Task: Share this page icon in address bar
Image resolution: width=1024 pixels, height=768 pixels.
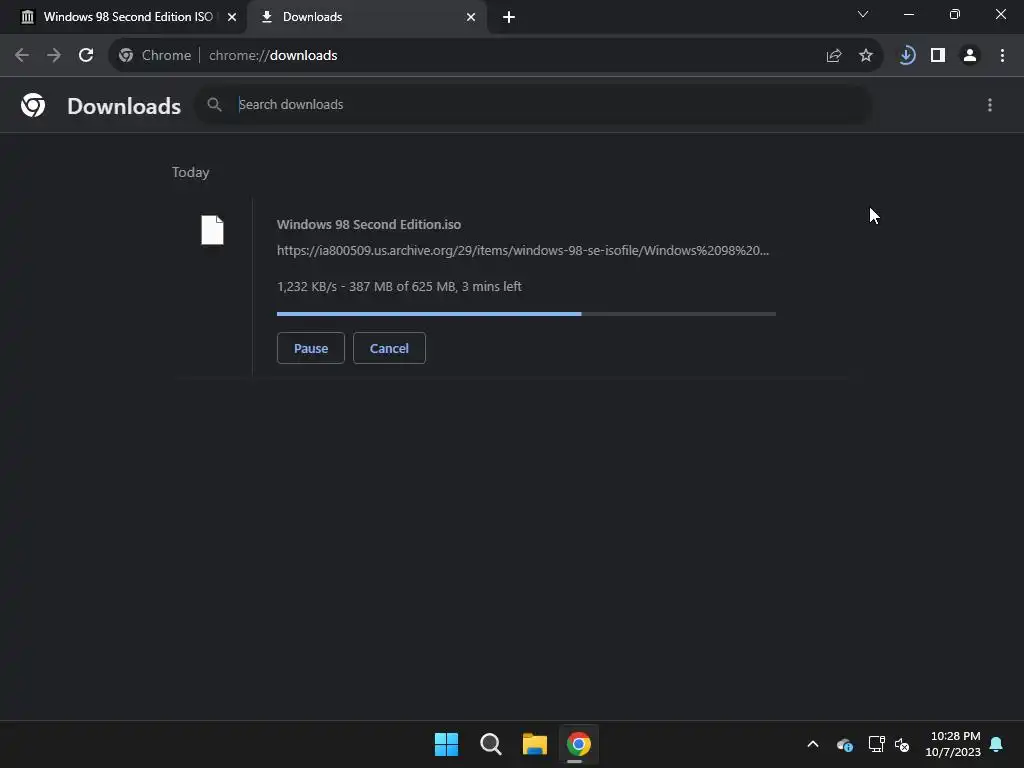Action: 833,56
